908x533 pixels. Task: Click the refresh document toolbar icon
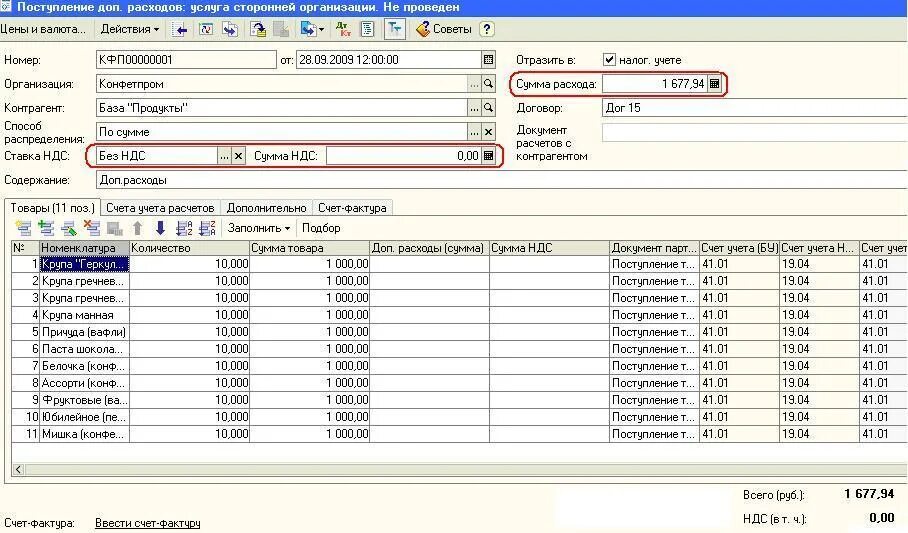tap(206, 29)
